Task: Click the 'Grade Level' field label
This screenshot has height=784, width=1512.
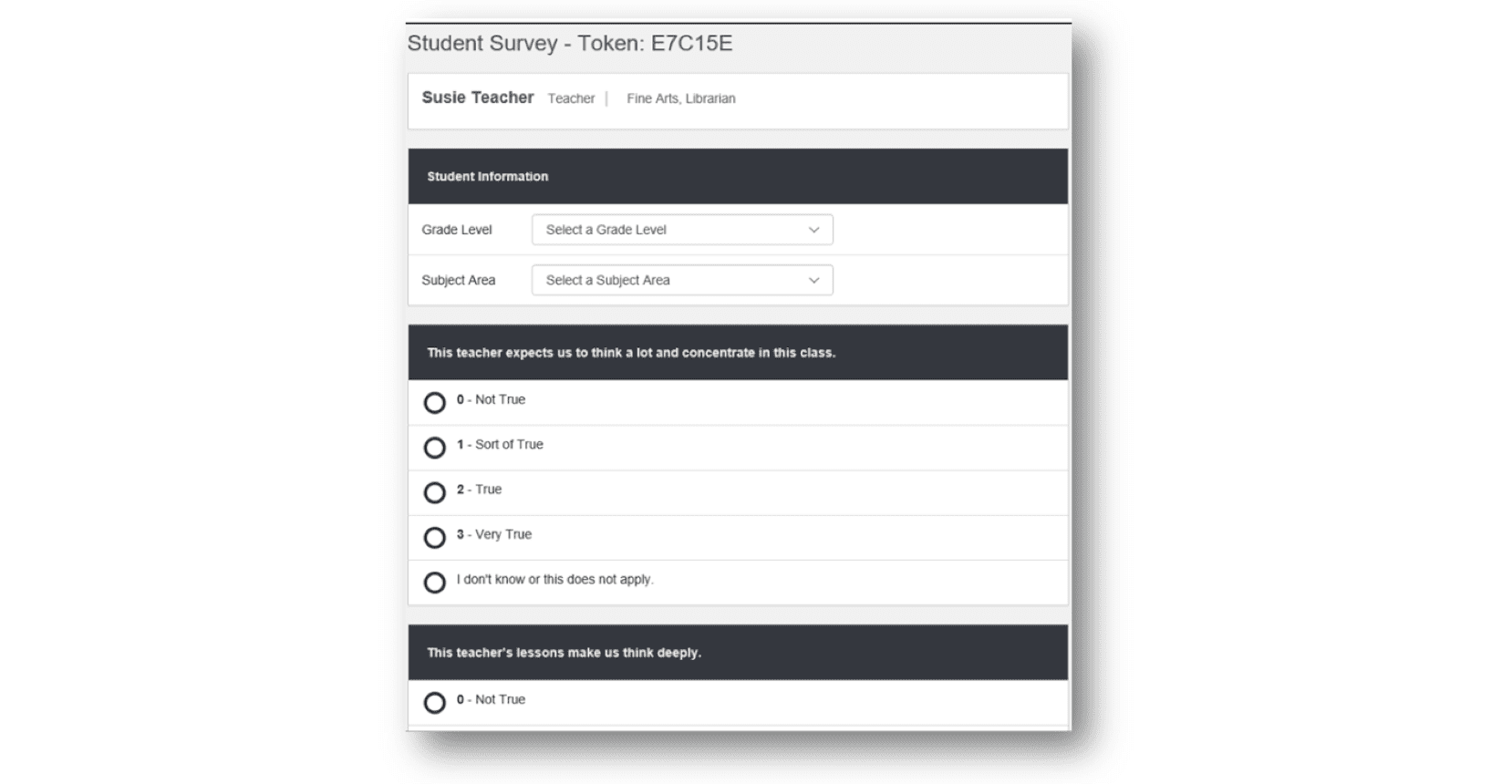Action: 456,230
